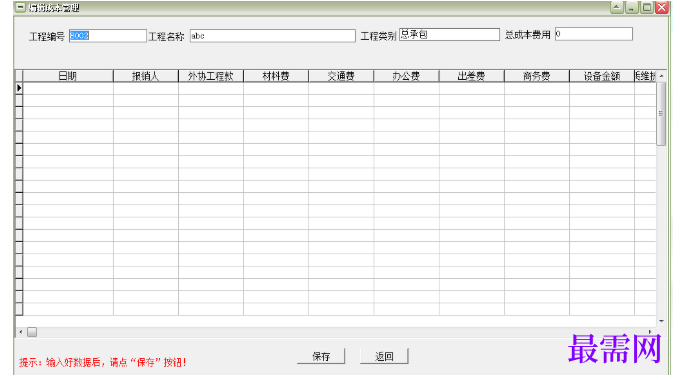The height and width of the screenshot is (380, 680).
Task: Close the window with the red X
Action: pyautogui.click(x=662, y=7)
